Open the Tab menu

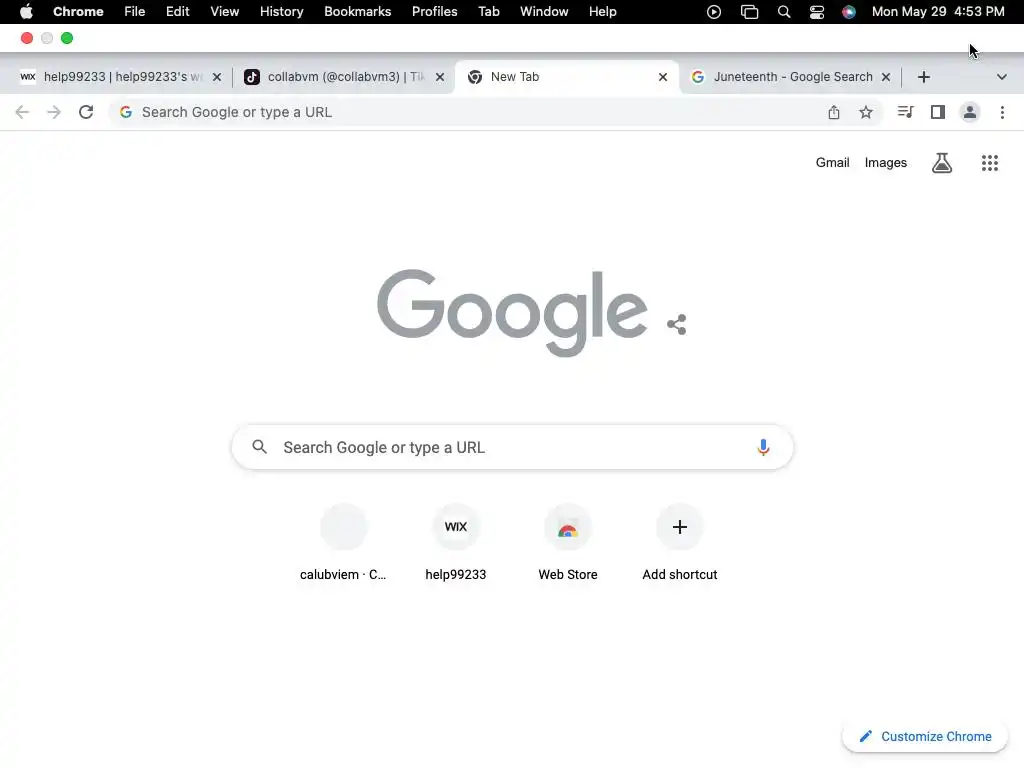pyautogui.click(x=488, y=12)
